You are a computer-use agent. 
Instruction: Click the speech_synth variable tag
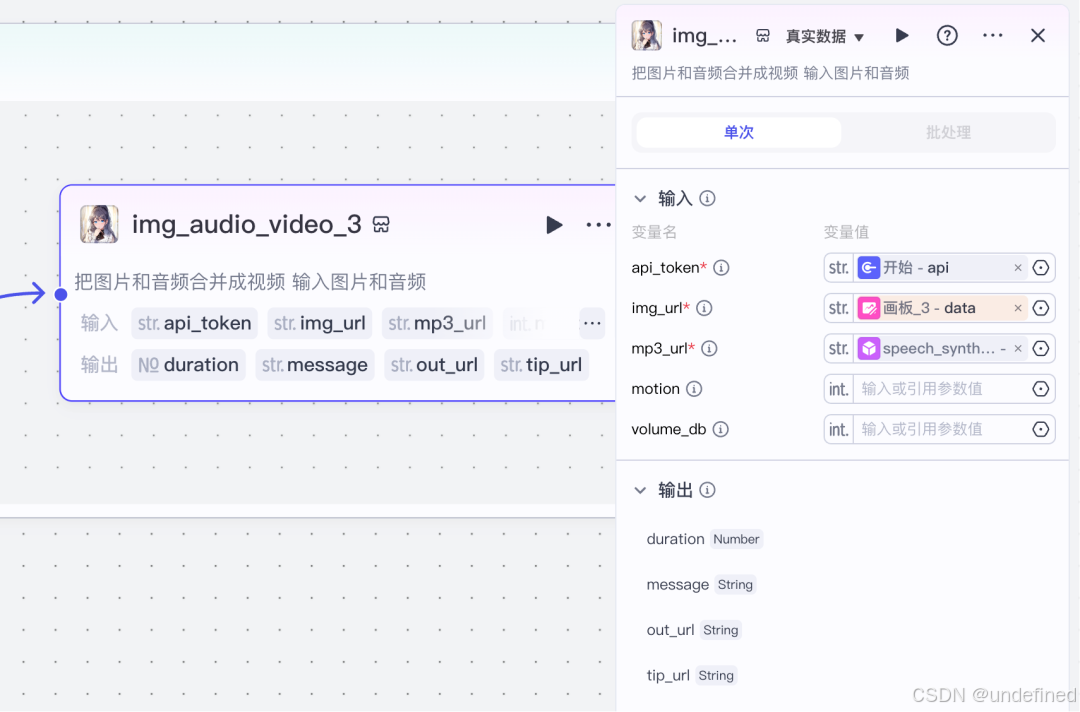point(942,349)
